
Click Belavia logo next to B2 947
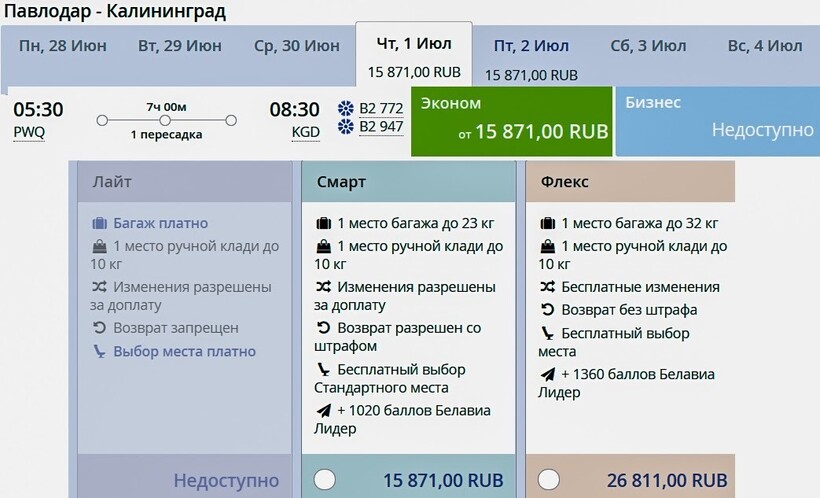(x=346, y=127)
